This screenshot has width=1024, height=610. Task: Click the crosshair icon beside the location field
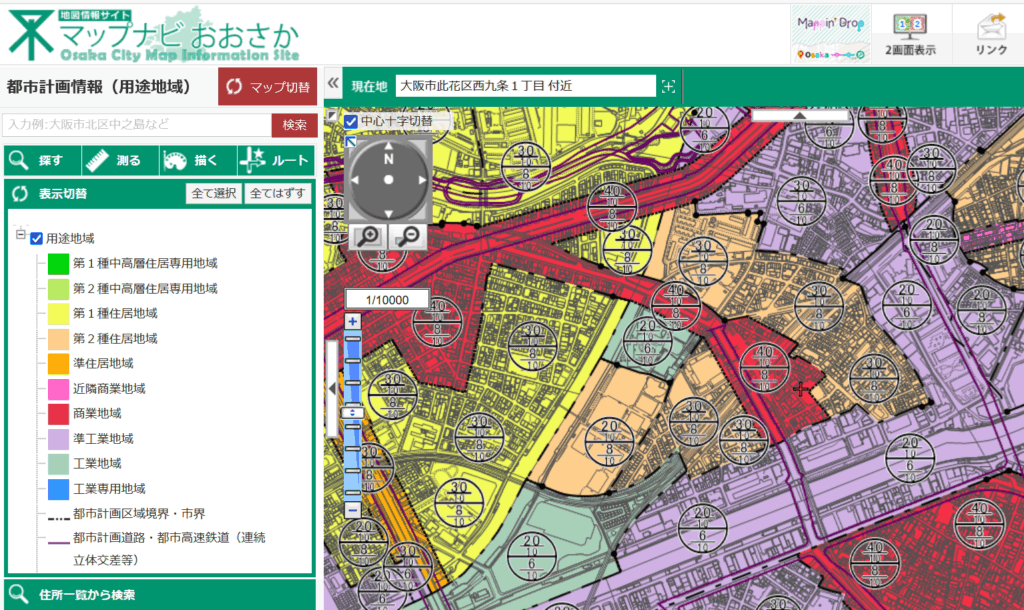pyautogui.click(x=669, y=87)
